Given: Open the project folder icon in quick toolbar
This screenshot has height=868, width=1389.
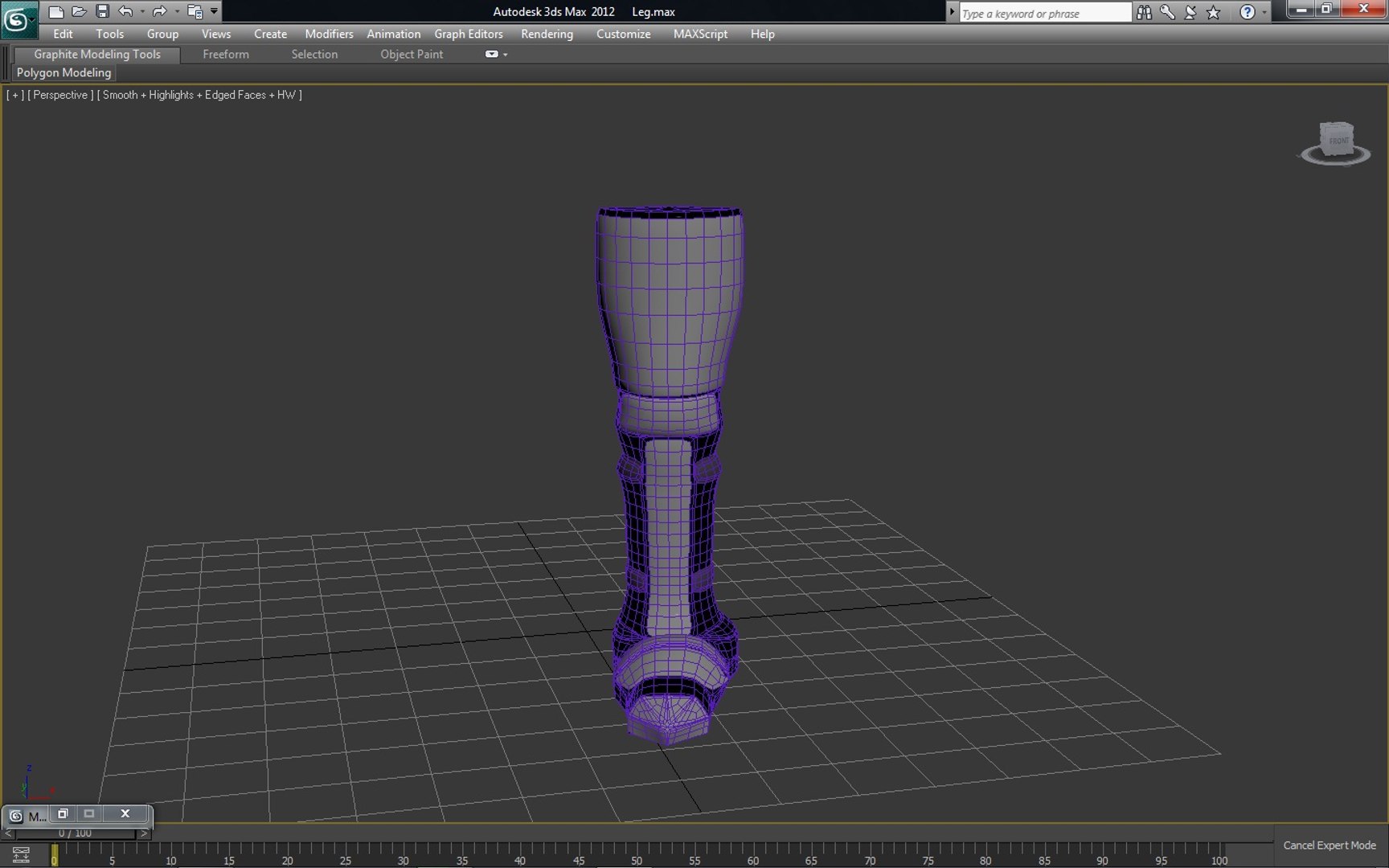Looking at the screenshot, I should pyautogui.click(x=195, y=11).
